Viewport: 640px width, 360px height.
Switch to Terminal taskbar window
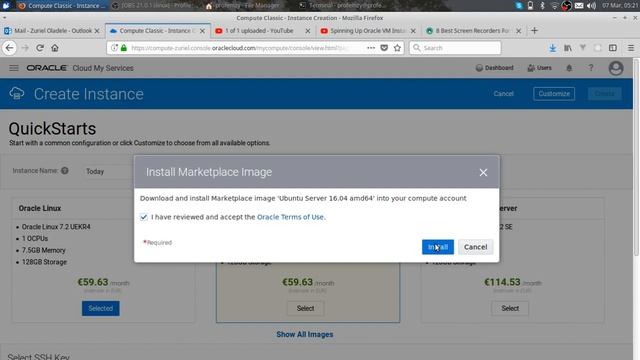point(343,6)
